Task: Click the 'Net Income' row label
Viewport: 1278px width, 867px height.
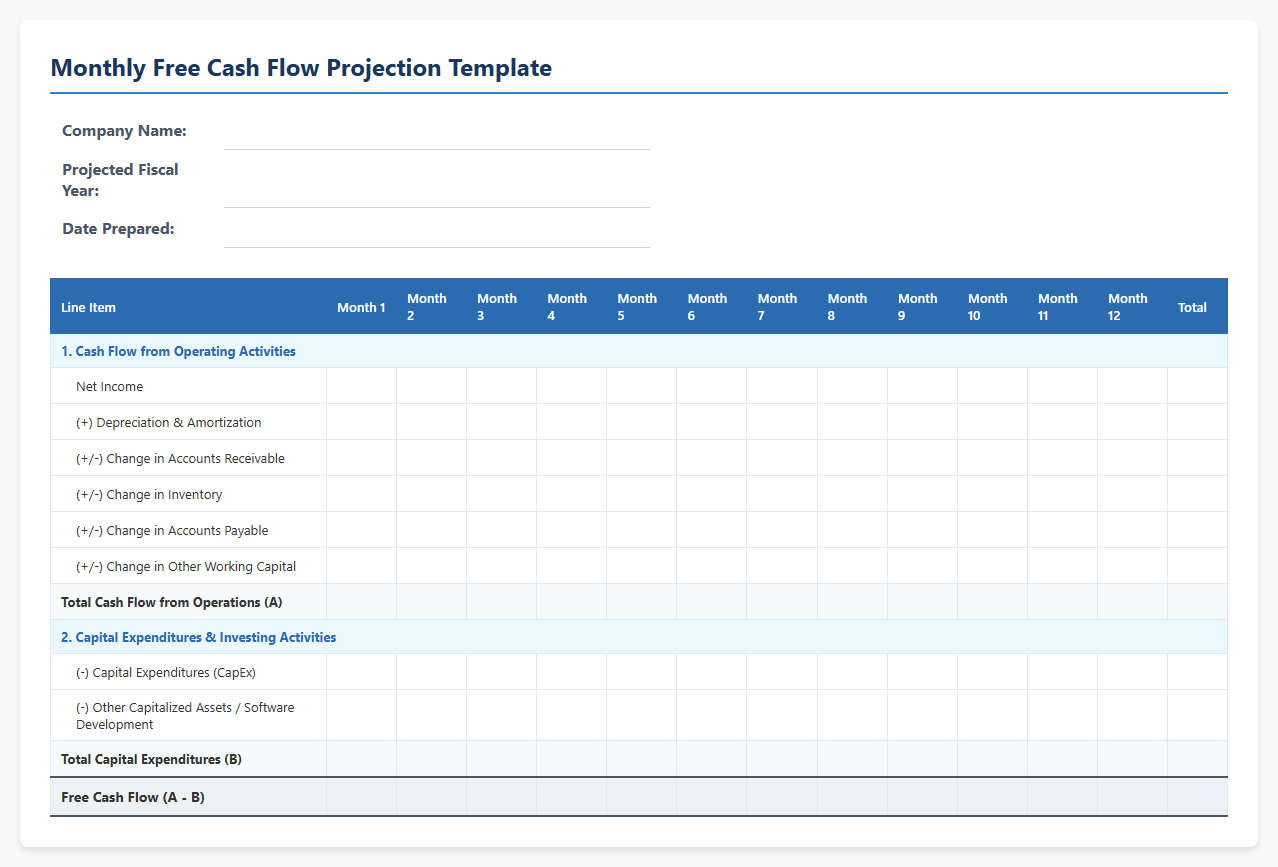Action: point(109,386)
